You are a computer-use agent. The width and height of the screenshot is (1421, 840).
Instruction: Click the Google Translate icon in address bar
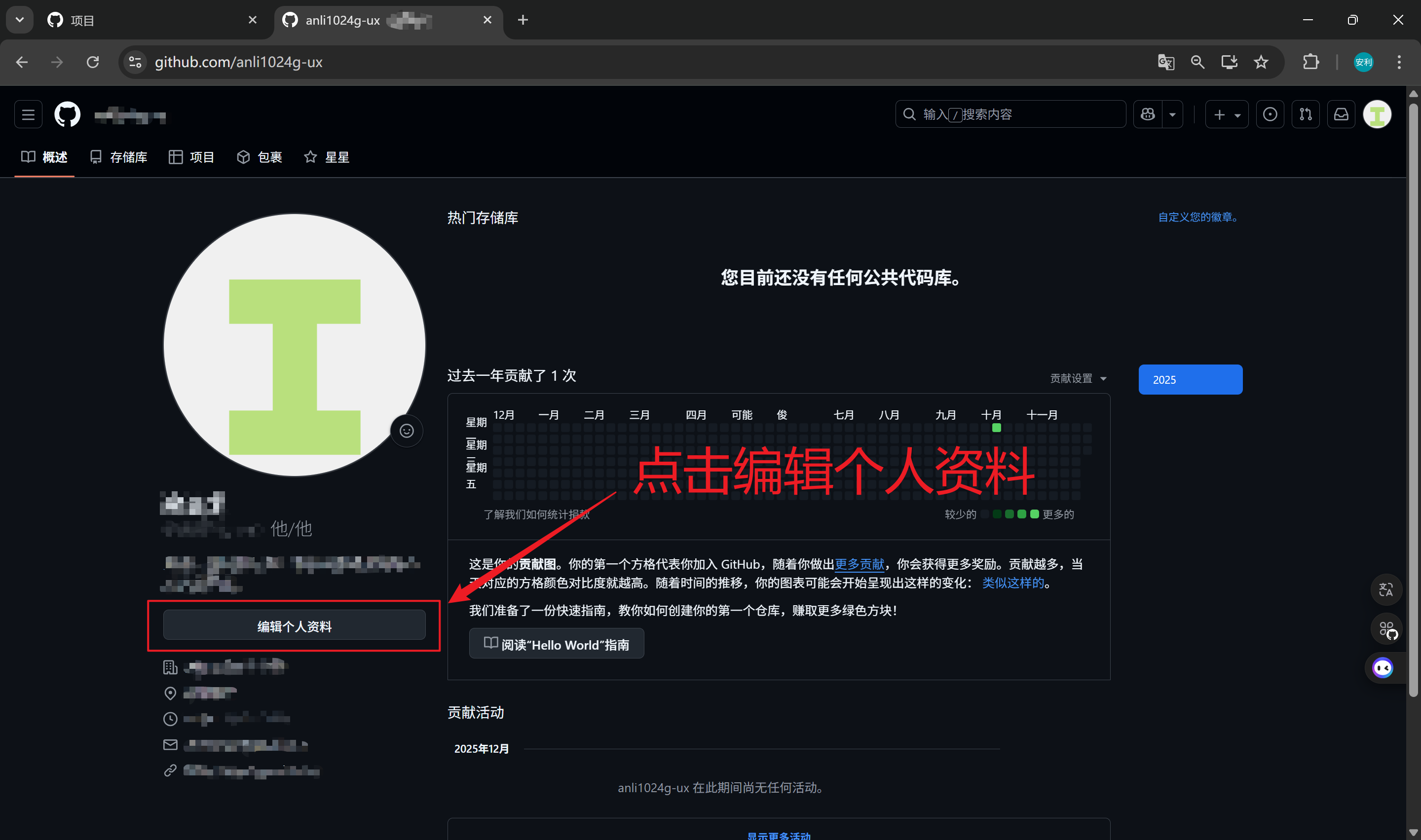1166,62
